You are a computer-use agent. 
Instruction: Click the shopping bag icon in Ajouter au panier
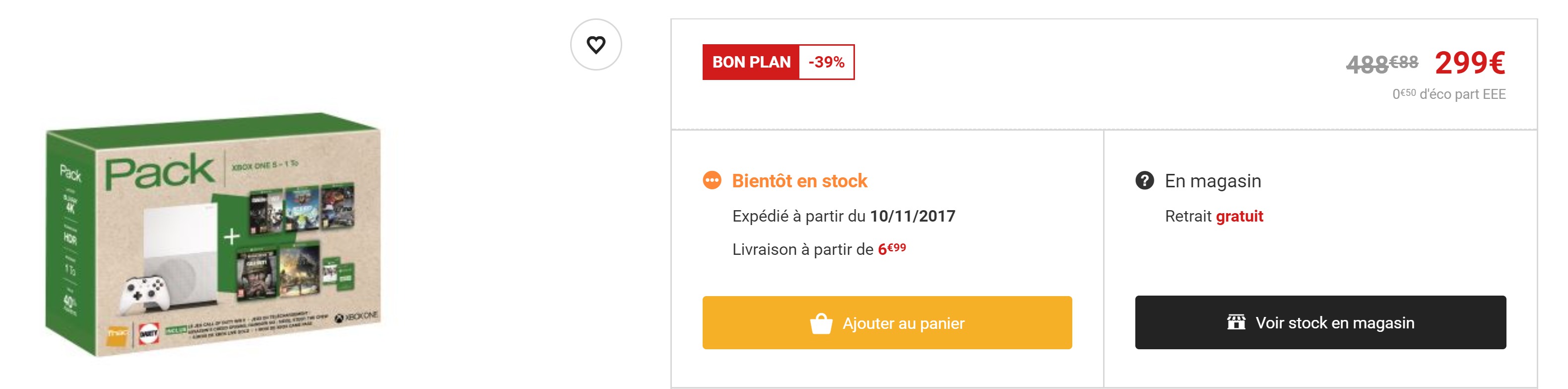[821, 323]
